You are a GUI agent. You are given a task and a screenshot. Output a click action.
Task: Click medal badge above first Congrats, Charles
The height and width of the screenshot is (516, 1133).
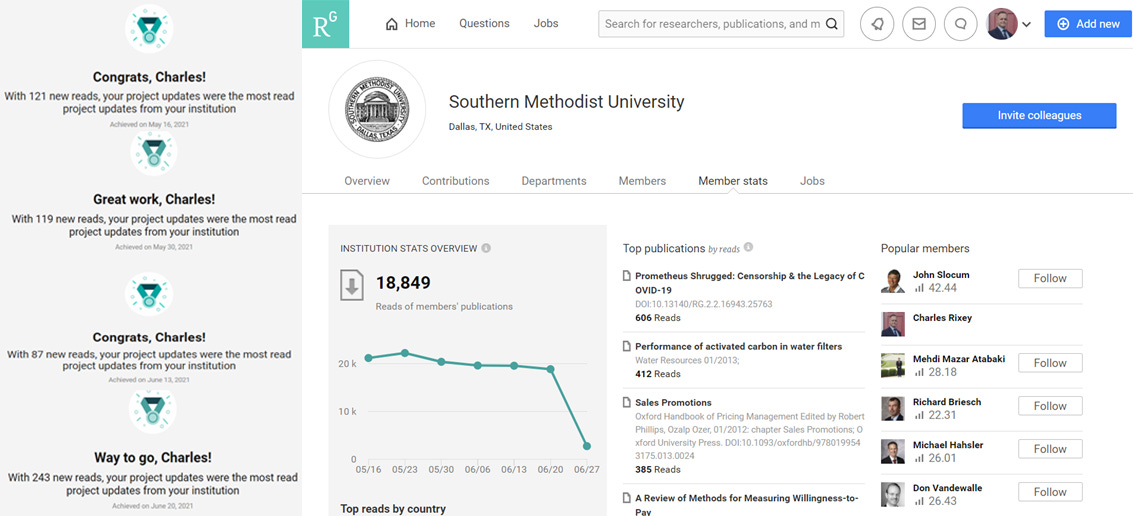pyautogui.click(x=149, y=29)
